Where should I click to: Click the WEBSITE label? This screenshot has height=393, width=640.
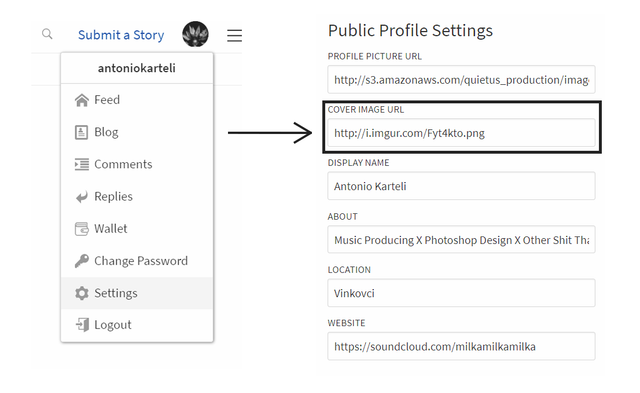pyautogui.click(x=347, y=323)
